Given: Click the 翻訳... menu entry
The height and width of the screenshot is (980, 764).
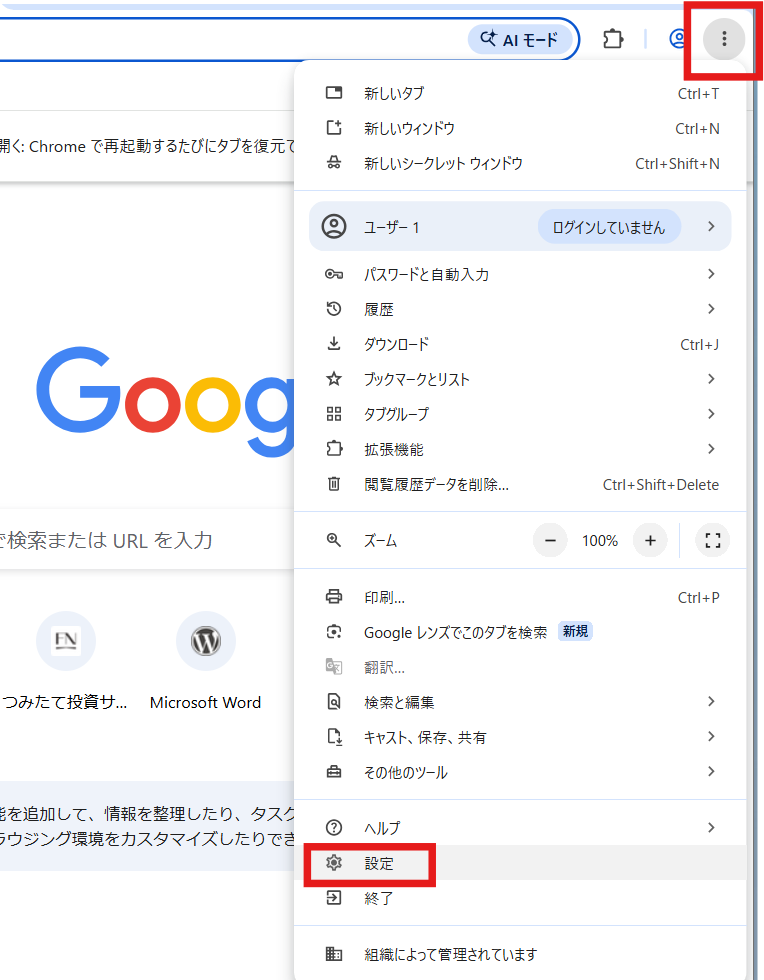Looking at the screenshot, I should point(520,667).
